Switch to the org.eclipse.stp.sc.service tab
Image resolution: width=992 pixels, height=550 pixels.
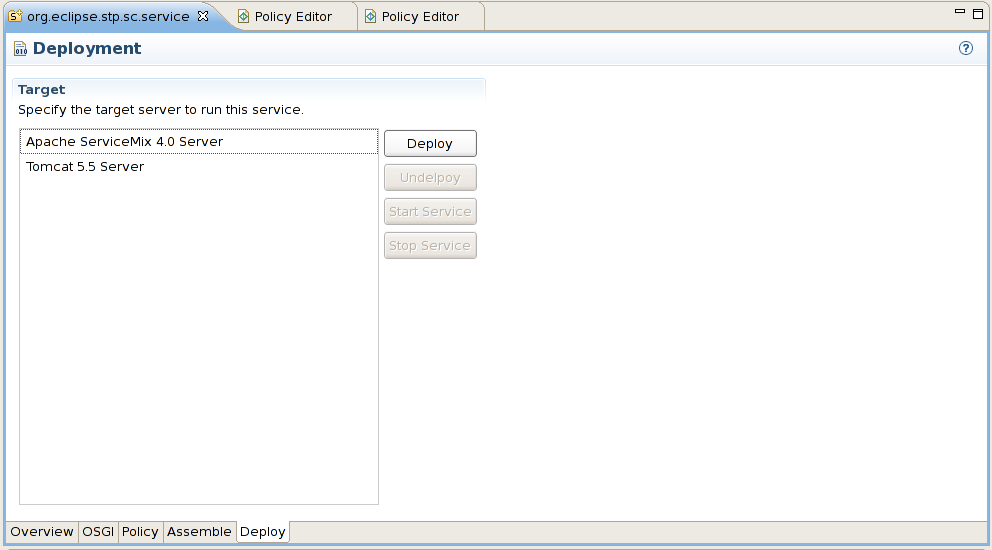(x=108, y=16)
